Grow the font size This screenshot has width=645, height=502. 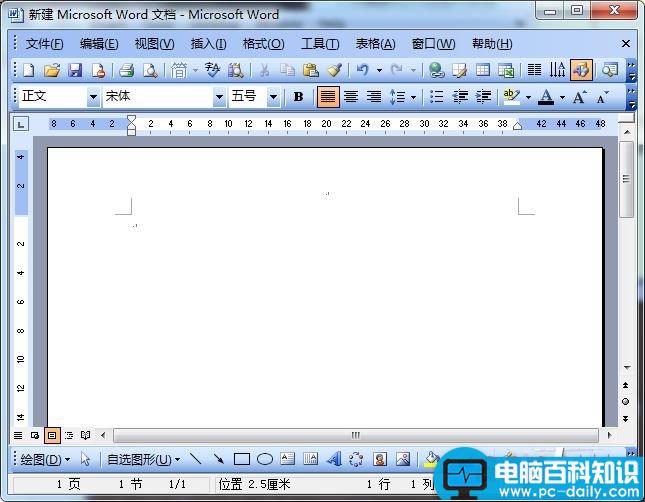coord(579,97)
